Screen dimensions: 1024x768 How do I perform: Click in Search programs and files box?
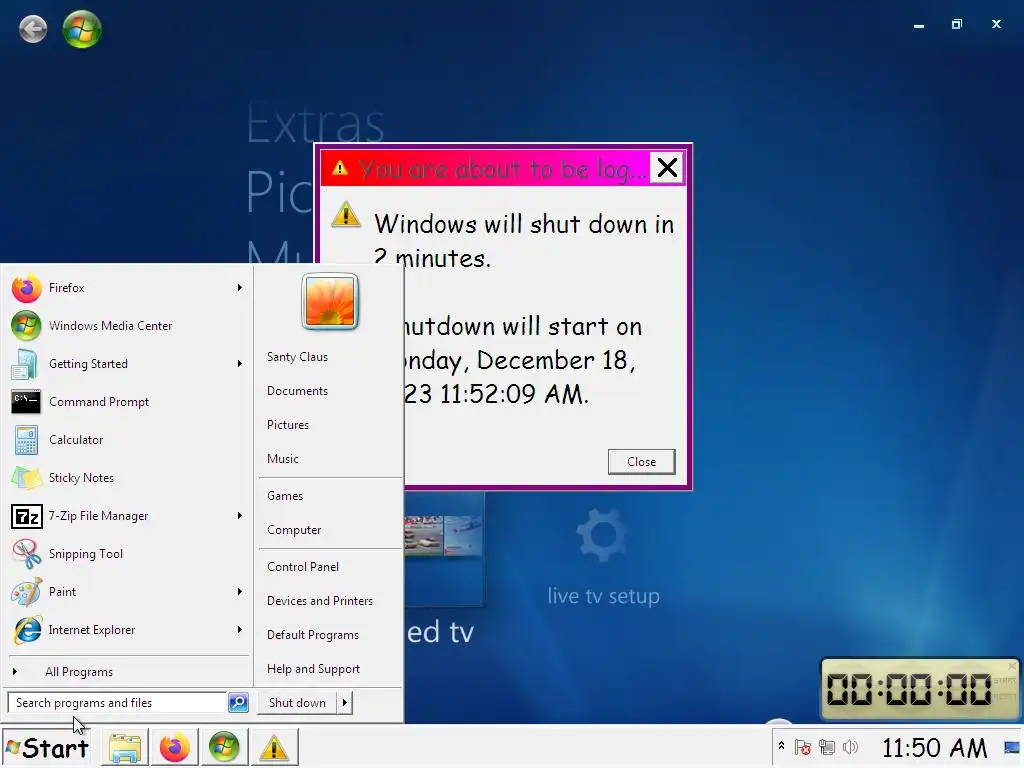click(x=118, y=703)
